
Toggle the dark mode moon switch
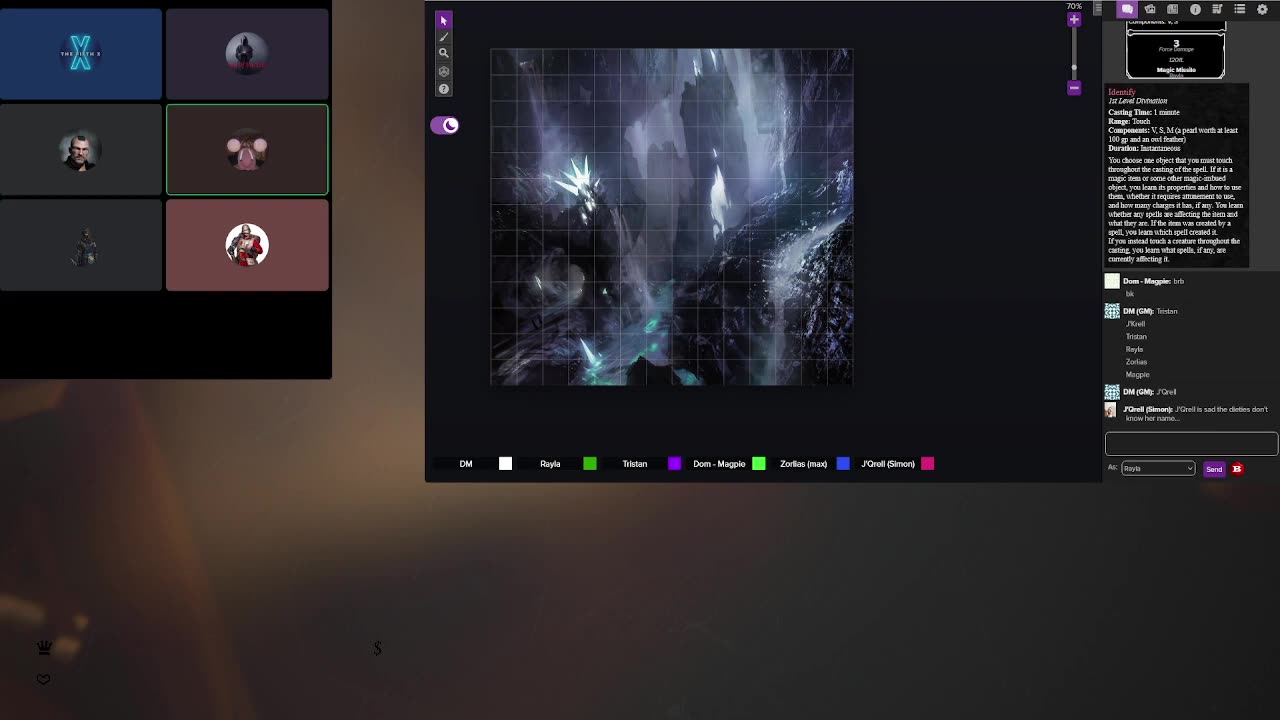tap(444, 125)
